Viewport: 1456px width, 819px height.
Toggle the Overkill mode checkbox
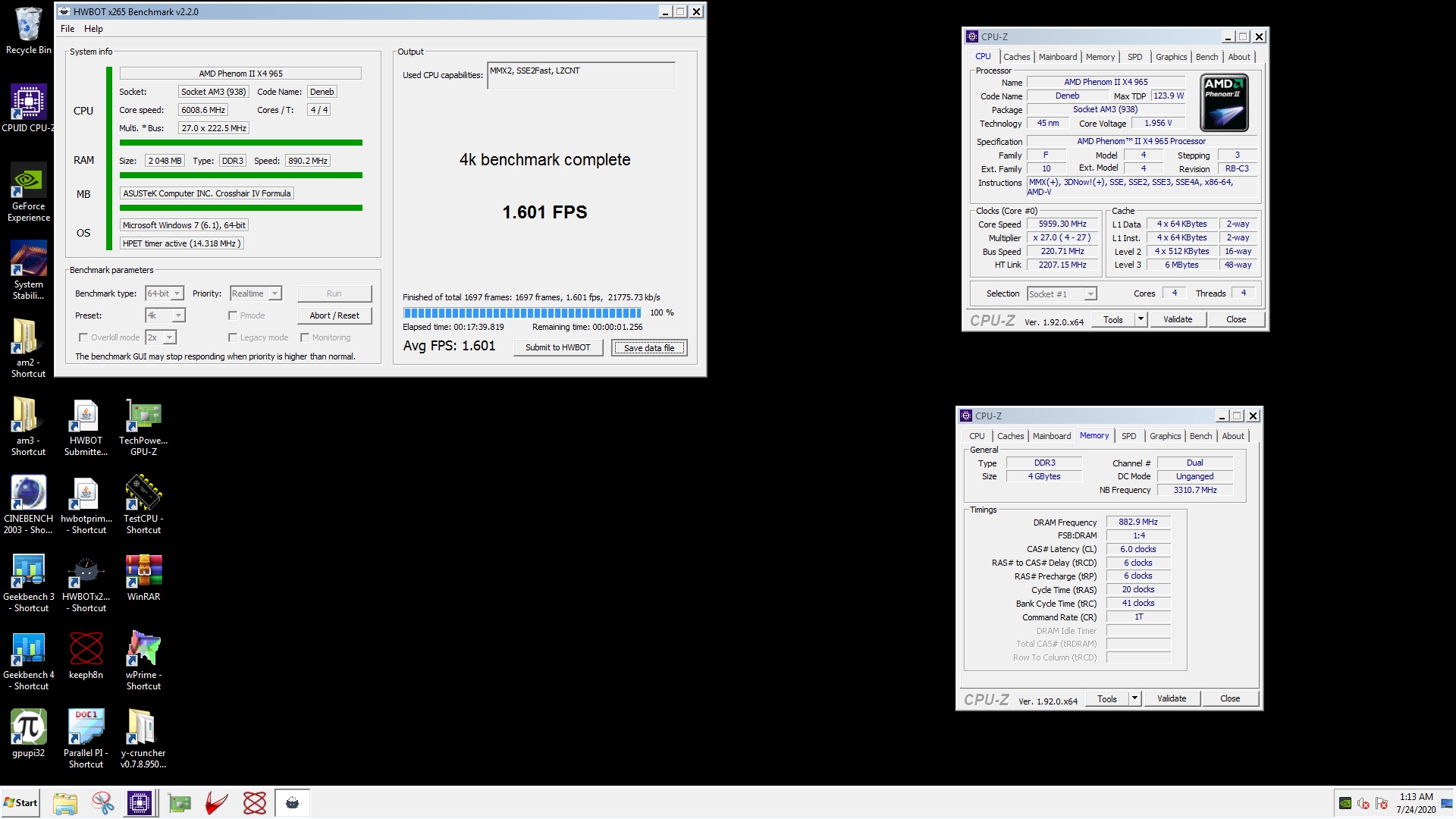coord(83,337)
